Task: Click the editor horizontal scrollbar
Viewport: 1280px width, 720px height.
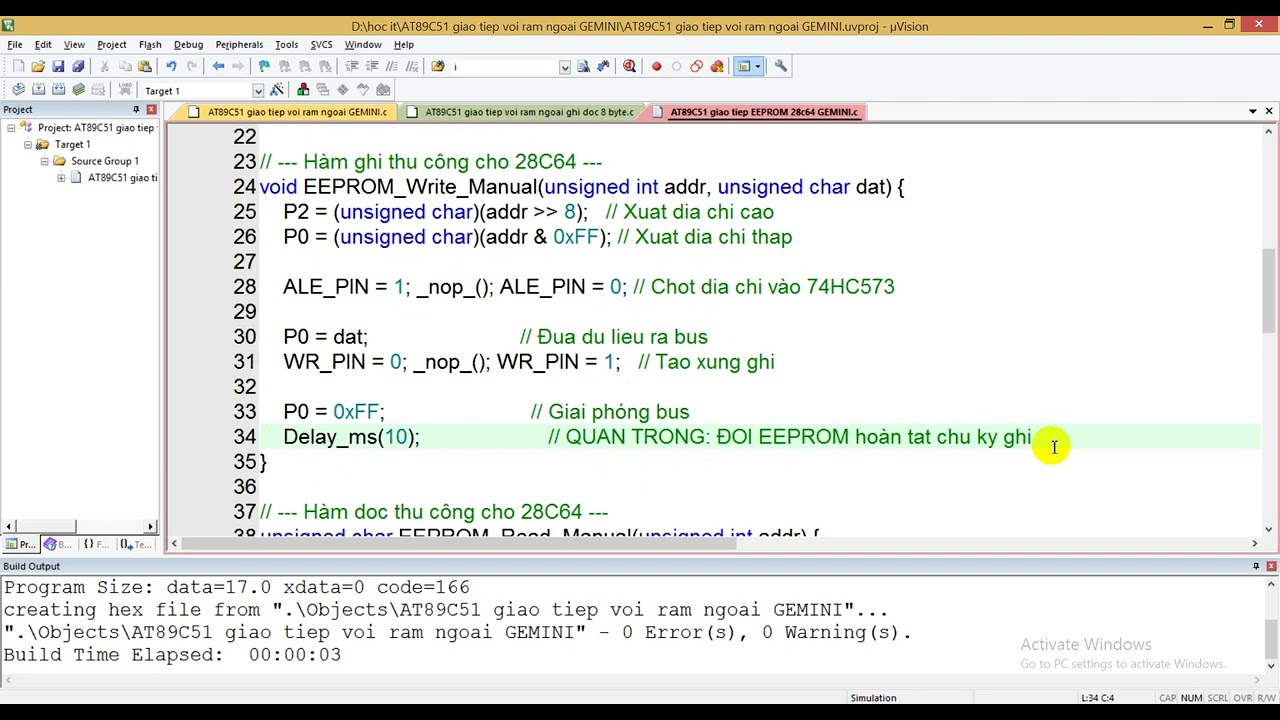Action: 714,544
